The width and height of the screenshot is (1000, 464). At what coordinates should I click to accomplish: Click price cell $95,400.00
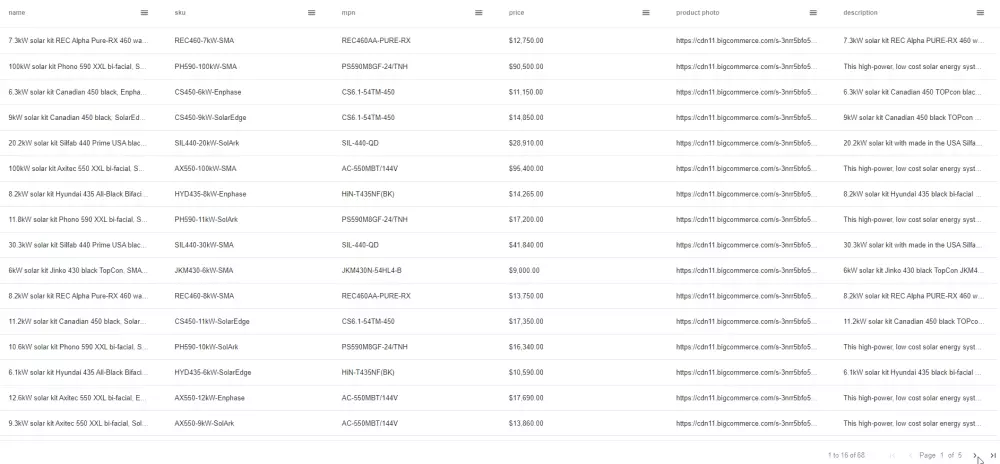click(x=526, y=168)
